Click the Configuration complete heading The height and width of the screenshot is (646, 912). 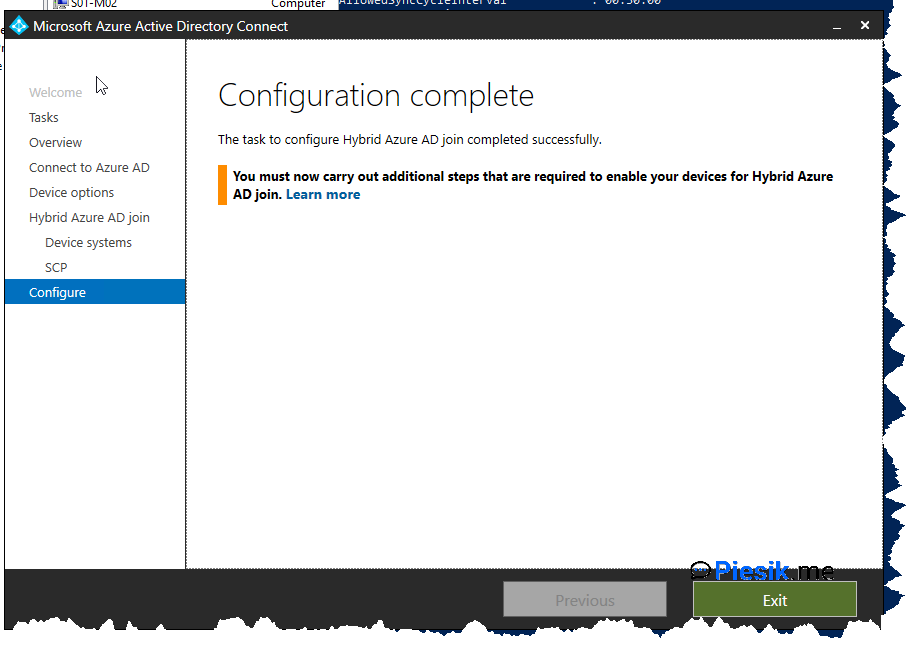coord(376,96)
